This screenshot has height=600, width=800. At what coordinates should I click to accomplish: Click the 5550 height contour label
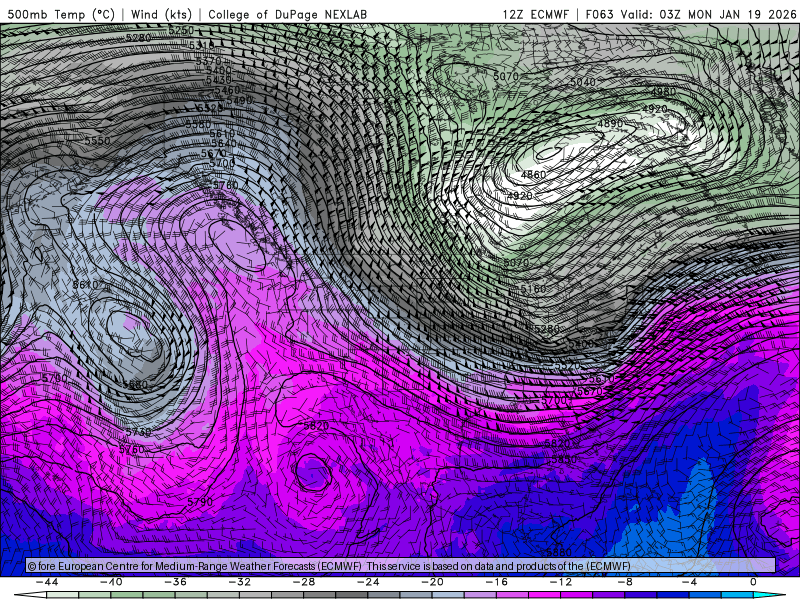coord(97,140)
